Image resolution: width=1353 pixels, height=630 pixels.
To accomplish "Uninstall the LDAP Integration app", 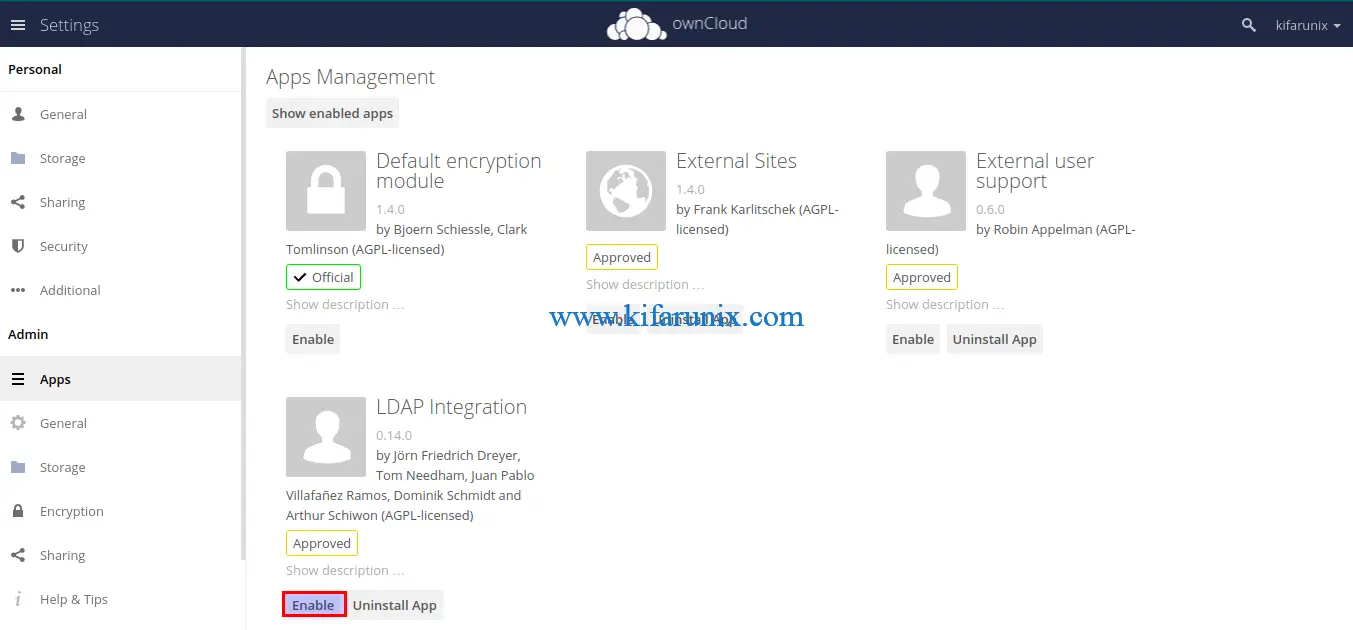I will [x=394, y=604].
